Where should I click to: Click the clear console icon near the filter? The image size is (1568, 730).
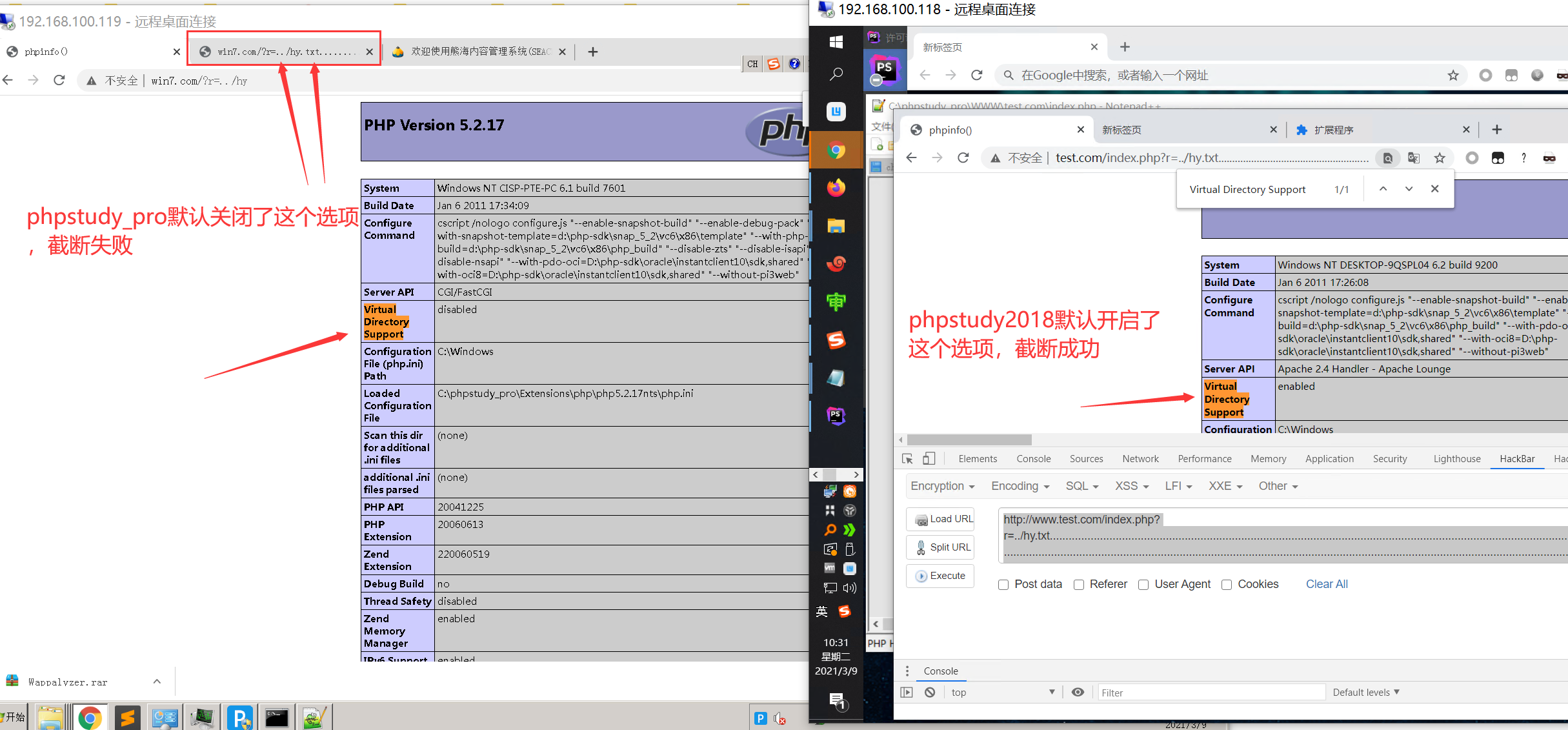click(x=929, y=691)
